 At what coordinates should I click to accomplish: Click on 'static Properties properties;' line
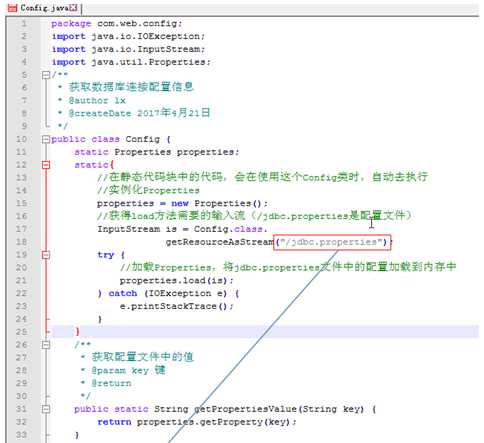coord(157,152)
